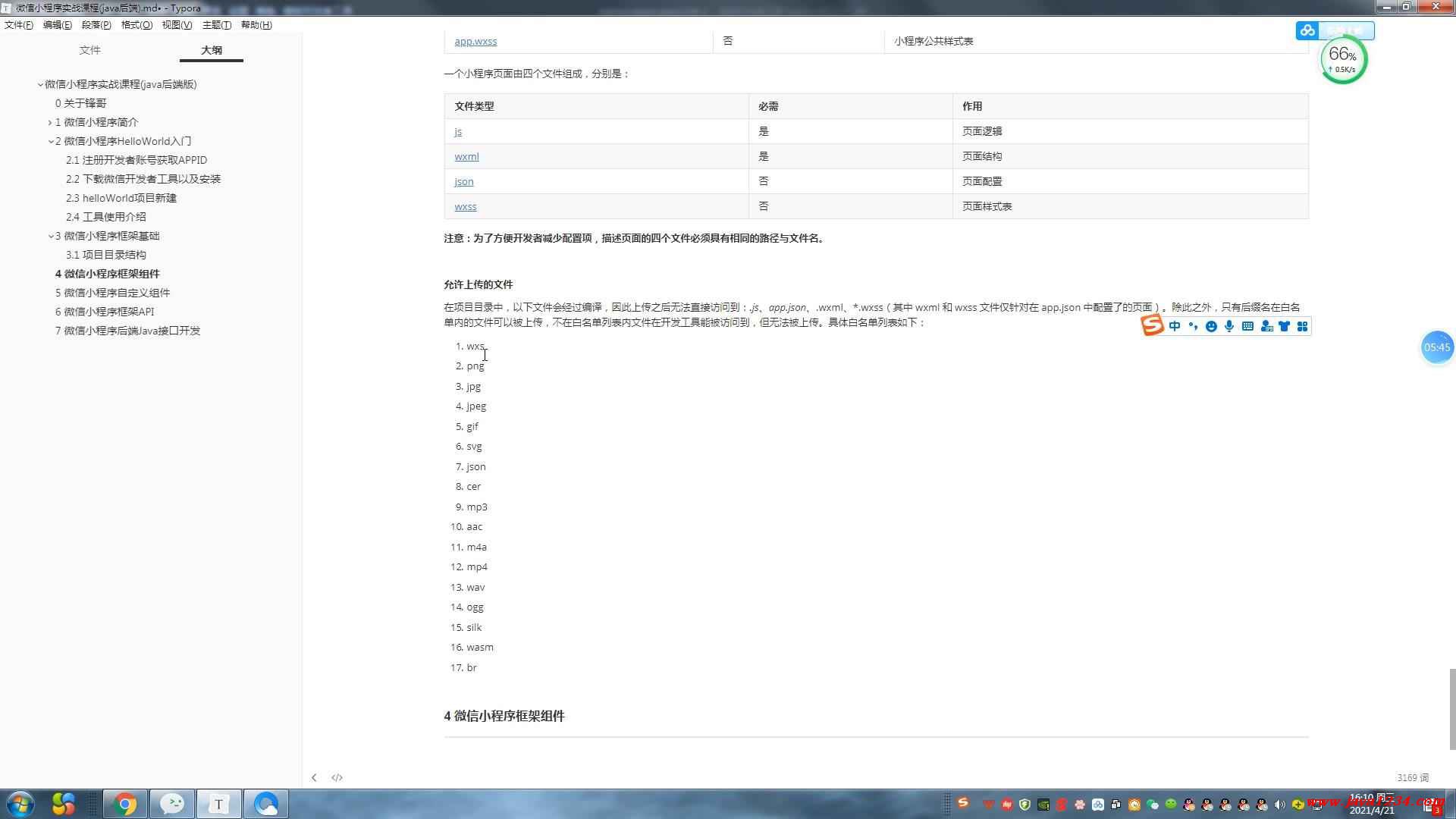
Task: Open the colorful pinwheel taskbar app
Action: [64, 804]
